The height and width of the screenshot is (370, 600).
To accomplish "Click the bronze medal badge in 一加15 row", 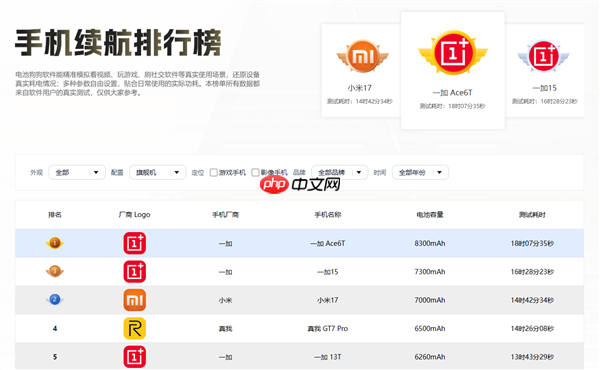I will [55, 271].
